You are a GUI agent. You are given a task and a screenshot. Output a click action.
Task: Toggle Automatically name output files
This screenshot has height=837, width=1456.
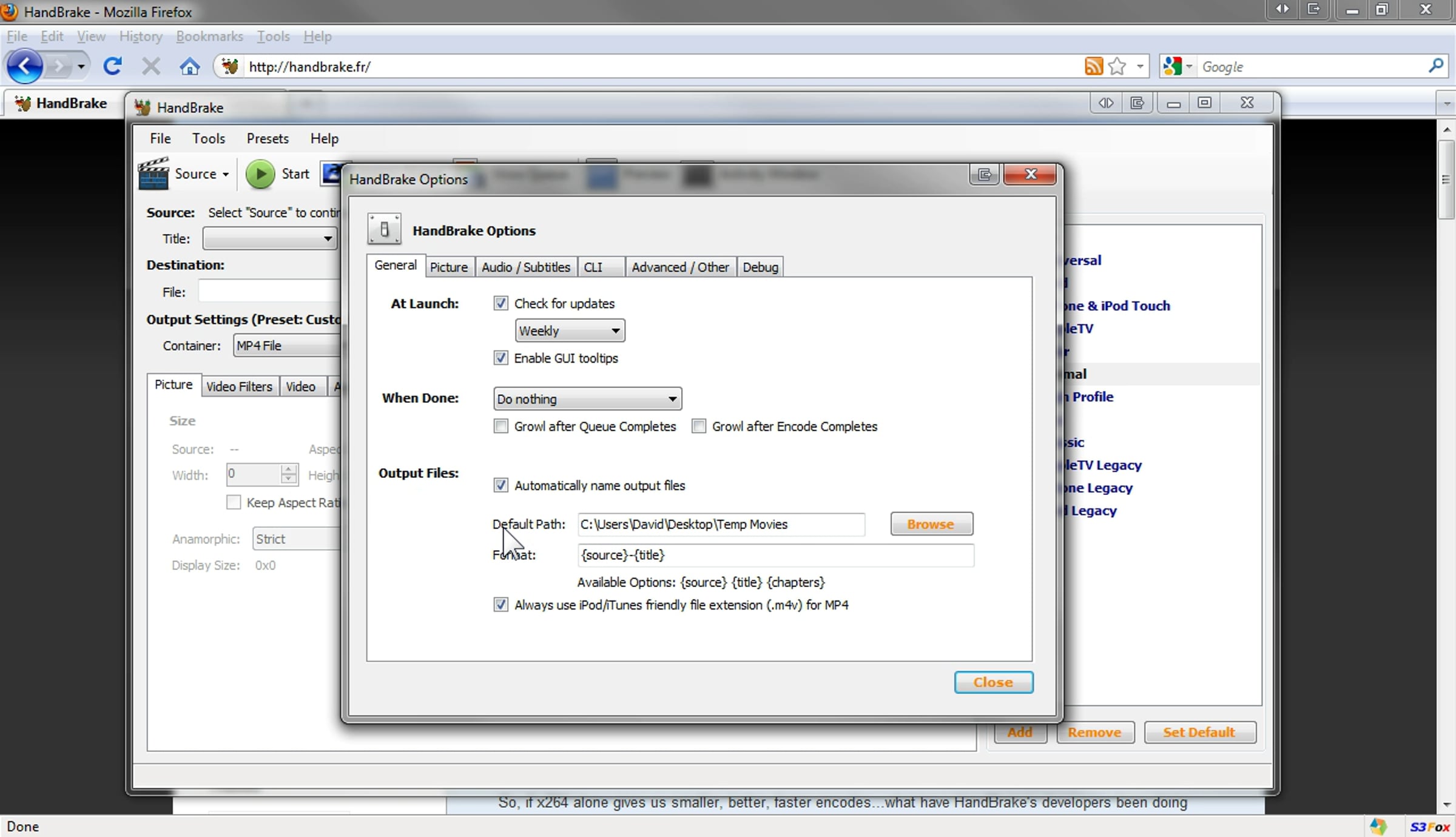(500, 485)
